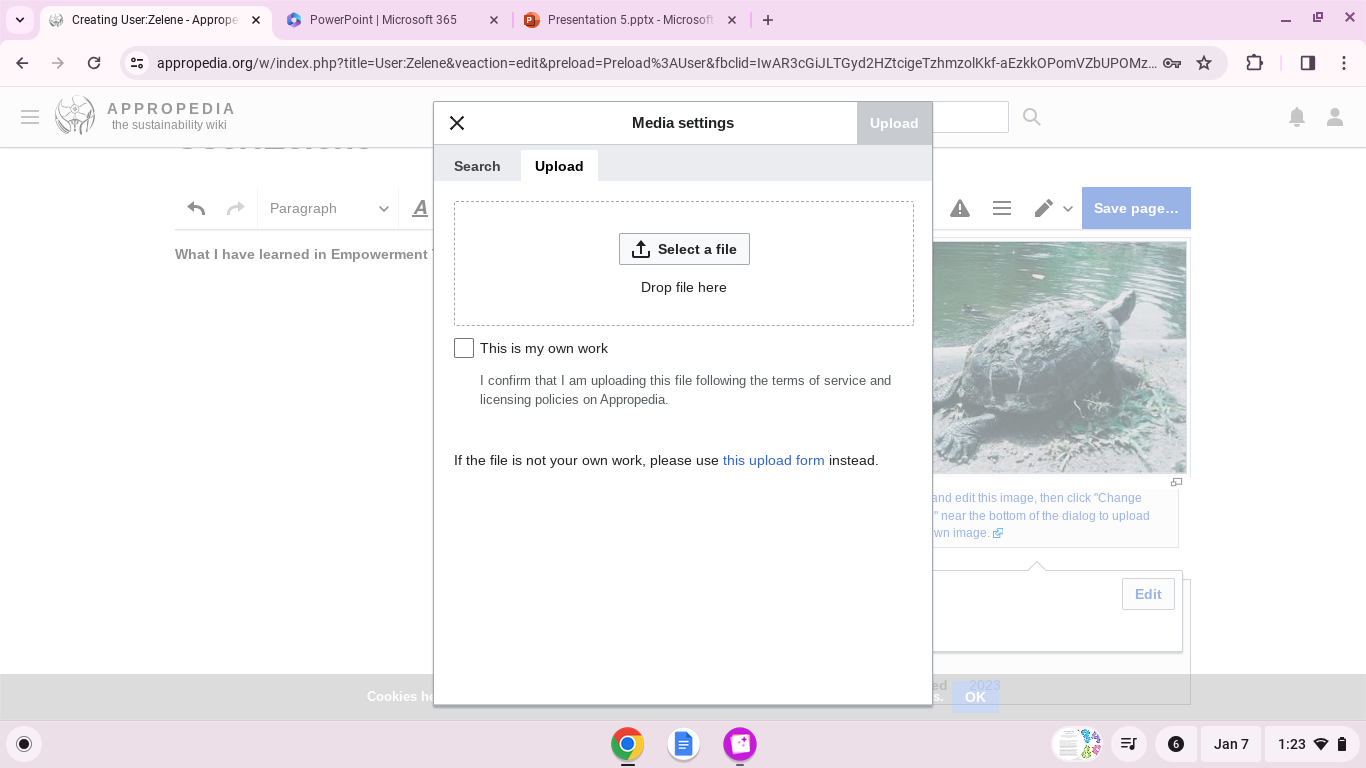Switch to the Search tab
The image size is (1366, 768).
click(477, 166)
